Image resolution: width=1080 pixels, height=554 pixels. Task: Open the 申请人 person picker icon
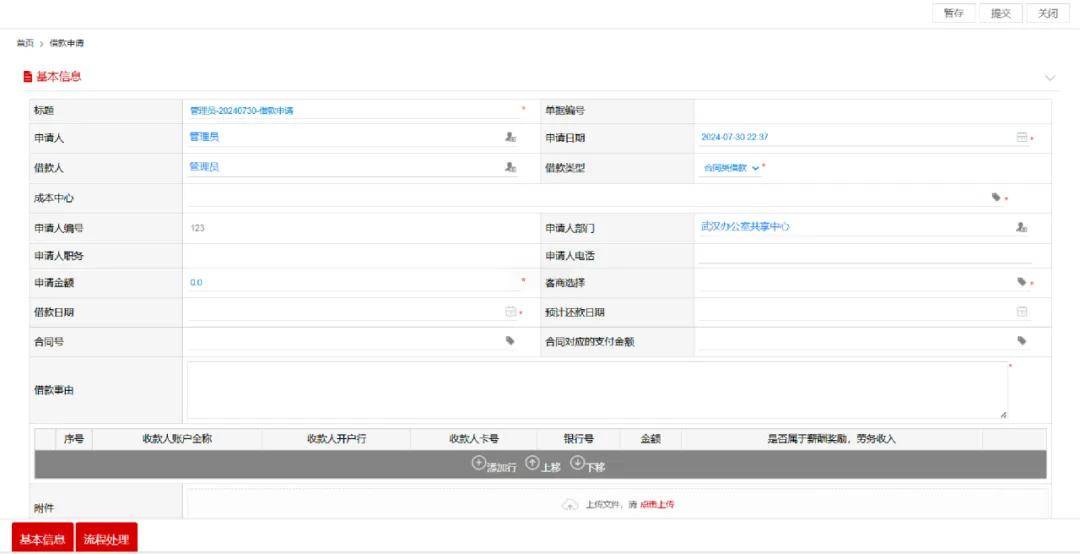510,138
